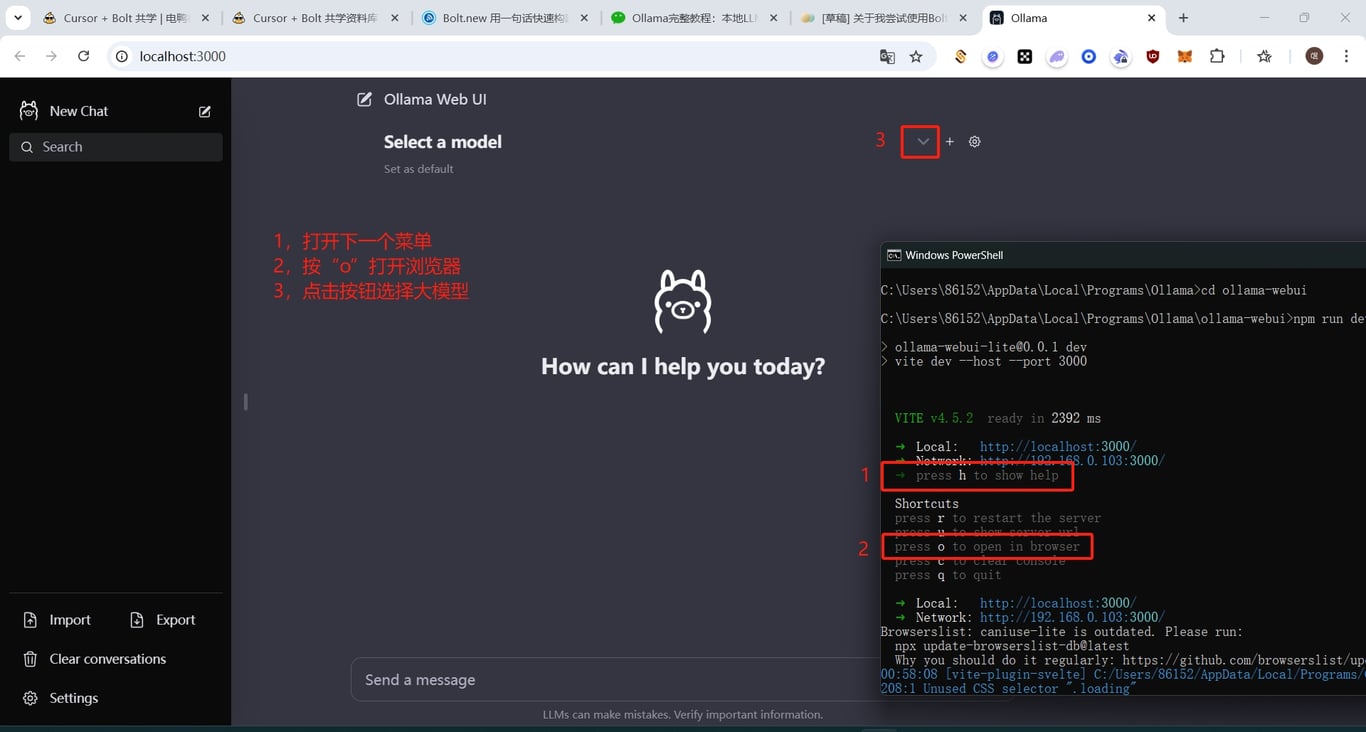Image resolution: width=1366 pixels, height=732 pixels.
Task: Open a new browser tab
Action: 1184,18
